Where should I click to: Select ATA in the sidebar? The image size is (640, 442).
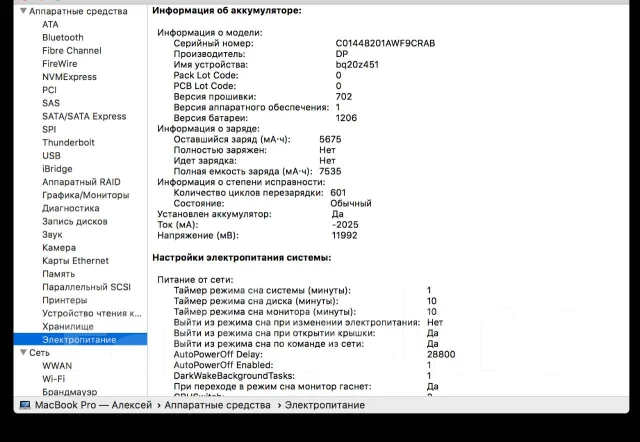point(50,24)
